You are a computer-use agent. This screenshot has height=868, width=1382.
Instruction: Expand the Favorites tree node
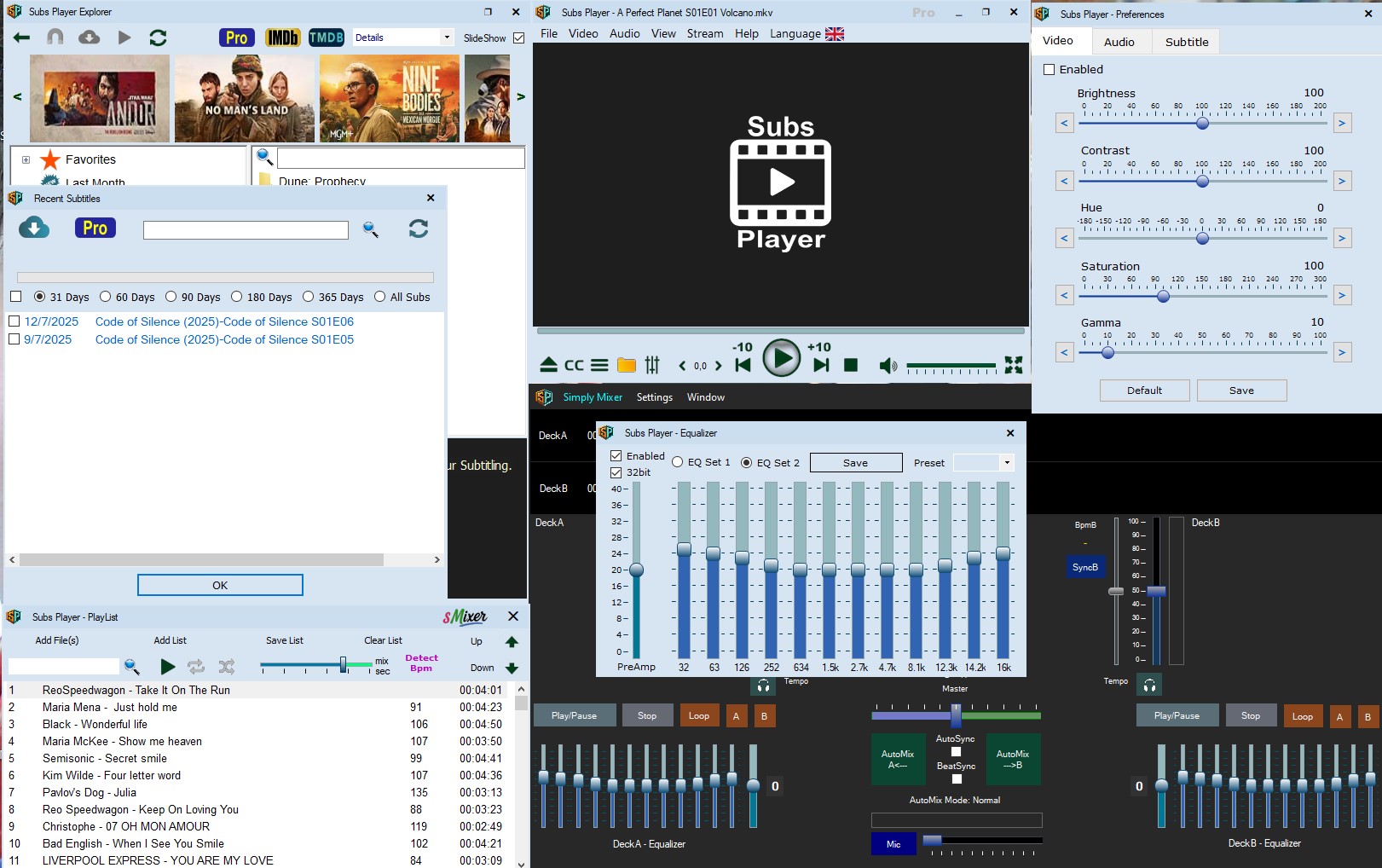(x=26, y=159)
